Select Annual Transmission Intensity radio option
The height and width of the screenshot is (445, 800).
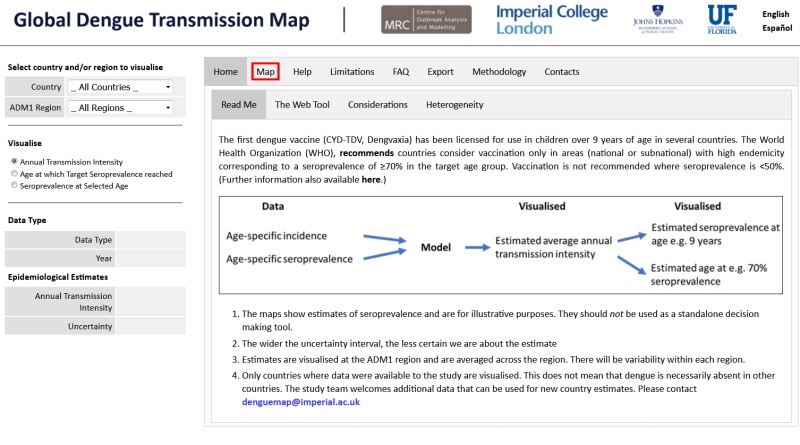[14, 161]
